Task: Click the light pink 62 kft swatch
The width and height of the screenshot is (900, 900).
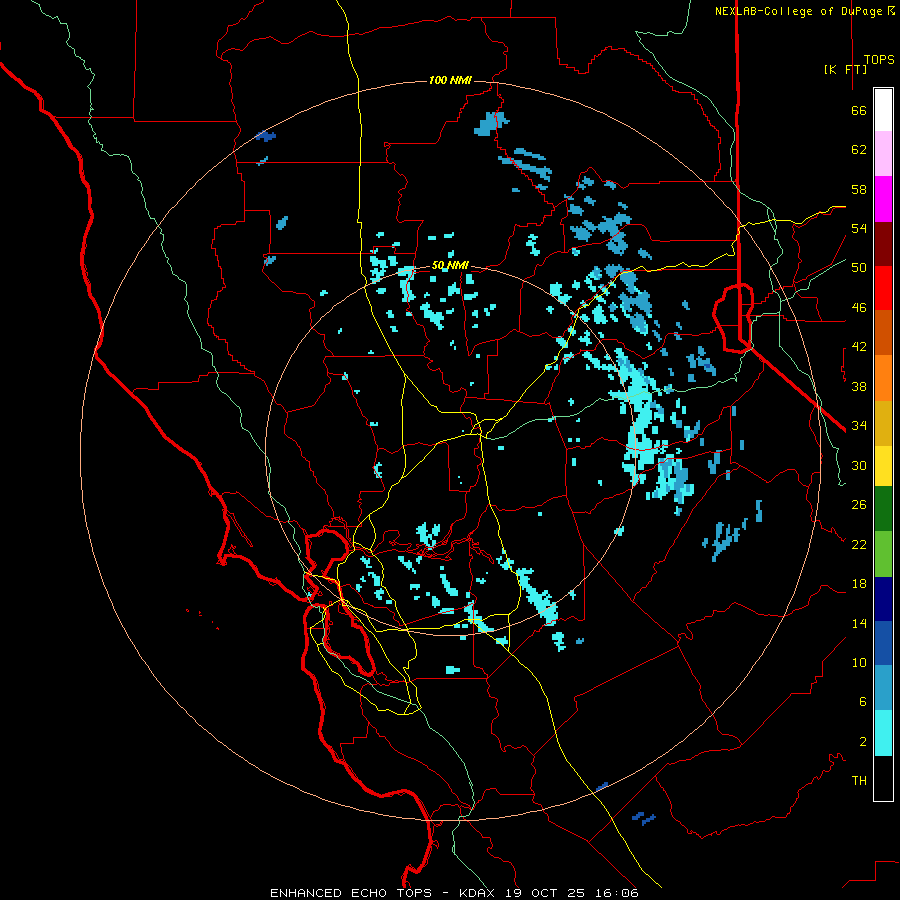Action: click(883, 153)
